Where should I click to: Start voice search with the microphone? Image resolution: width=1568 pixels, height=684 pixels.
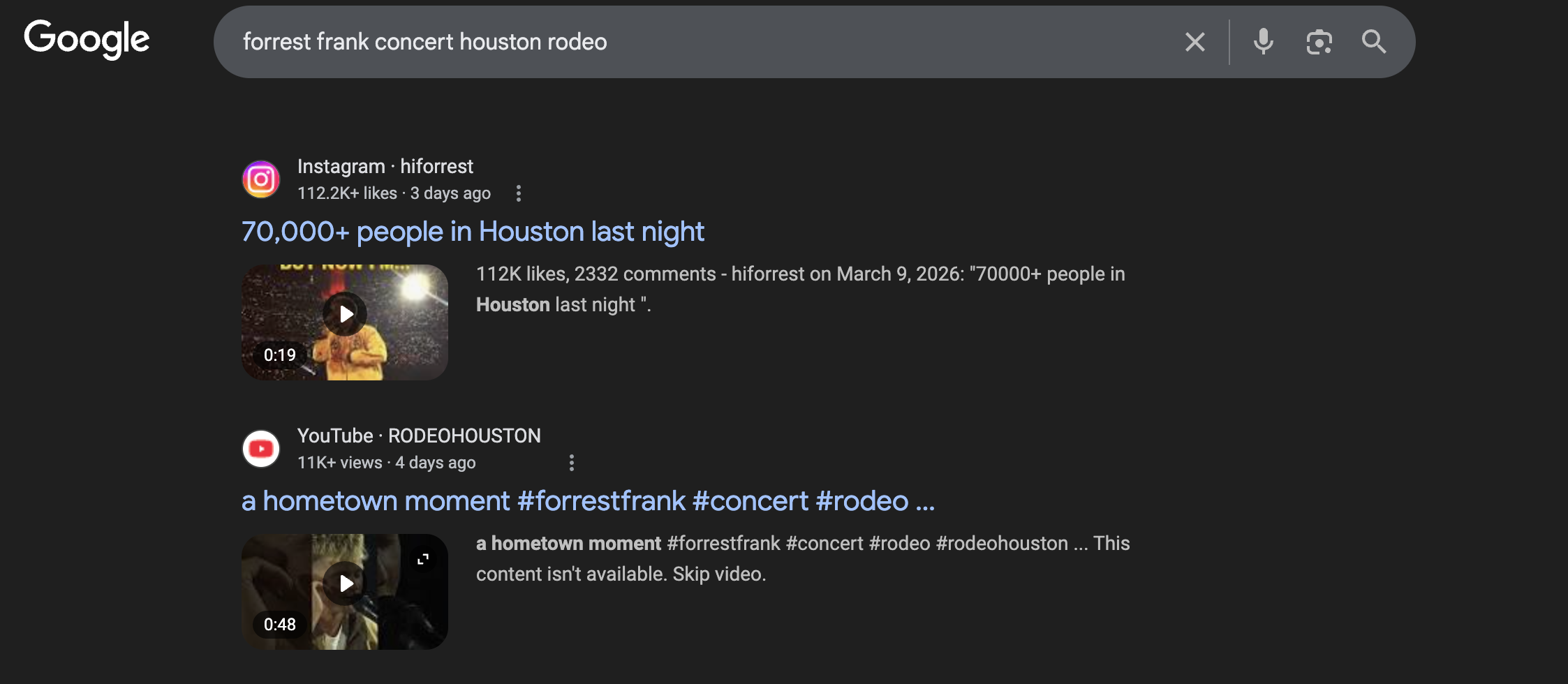pos(1263,42)
